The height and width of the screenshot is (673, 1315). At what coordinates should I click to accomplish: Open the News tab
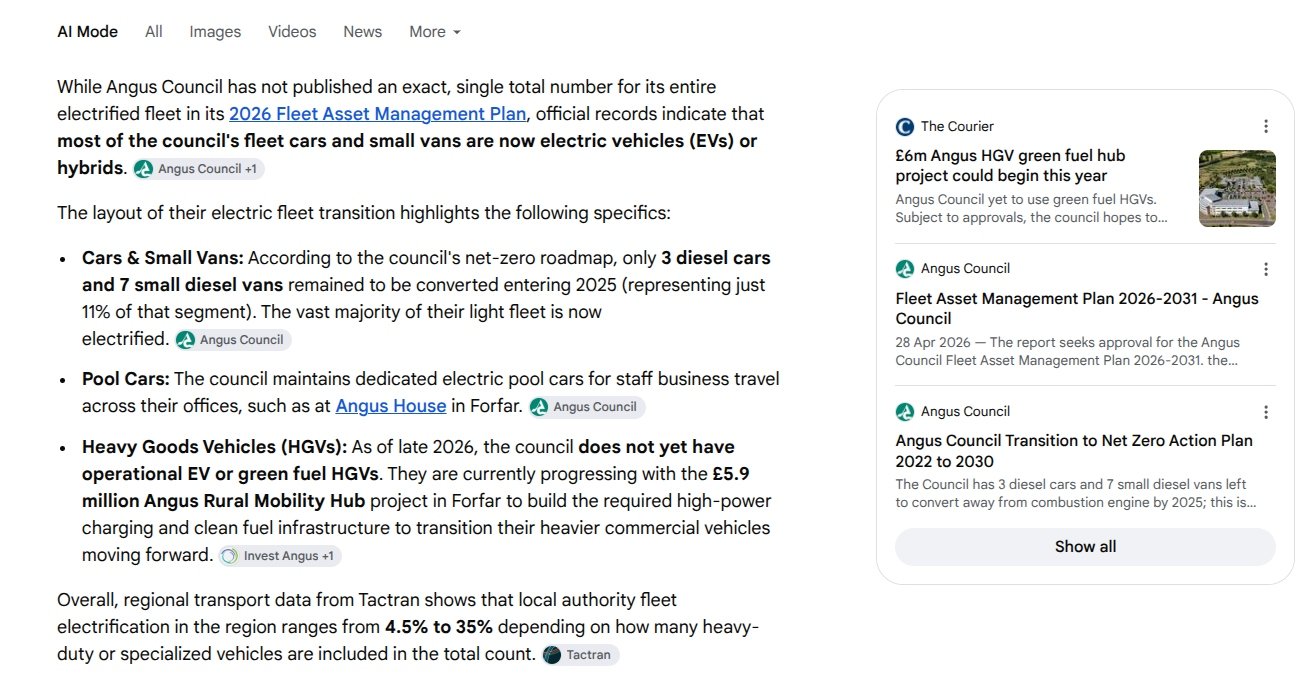362,32
